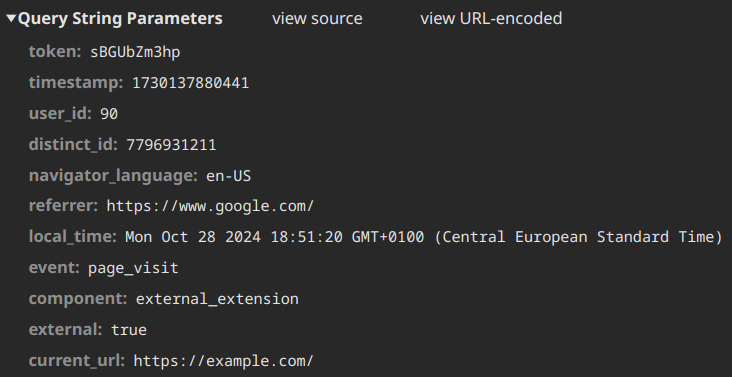The width and height of the screenshot is (732, 377).
Task: Click the Query String Parameters heading
Action: pos(120,19)
